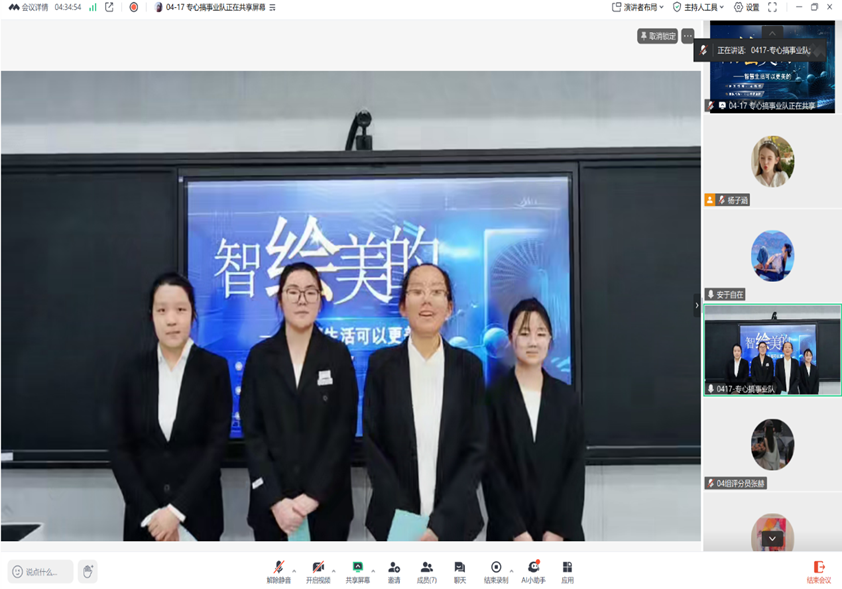Click the 正在讲话 speaker notification
842x589 pixels.
pos(759,50)
